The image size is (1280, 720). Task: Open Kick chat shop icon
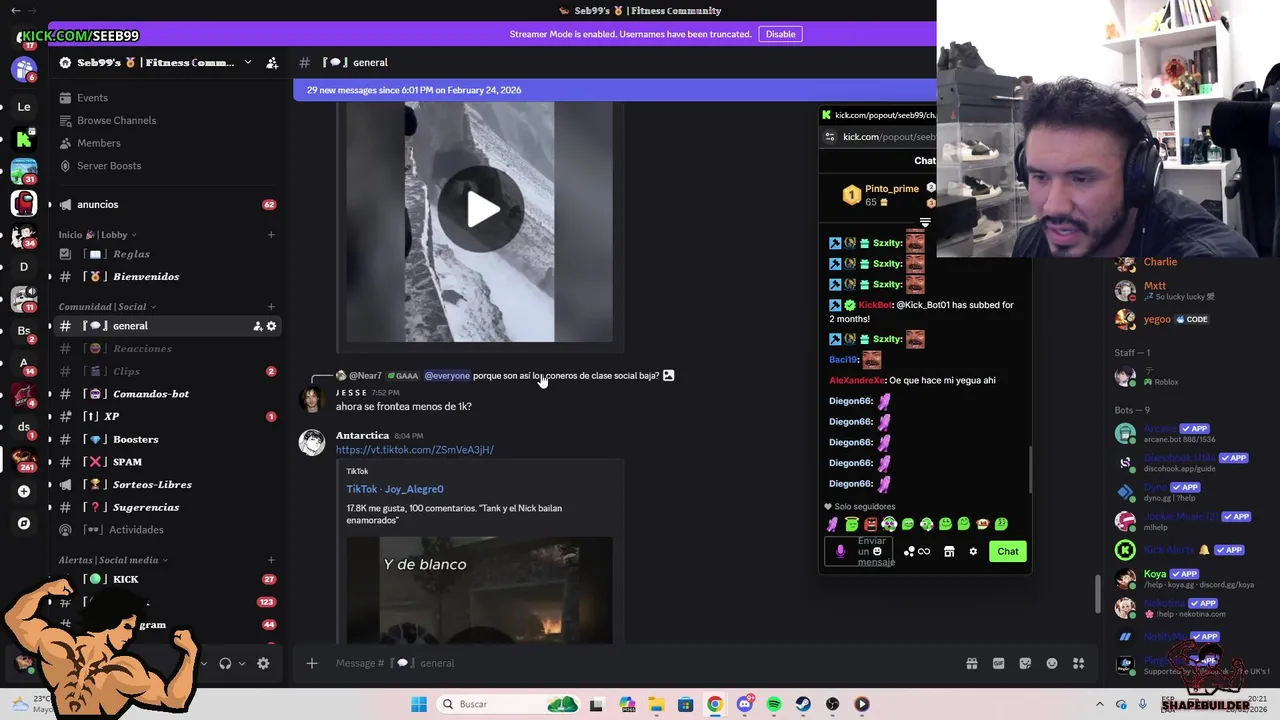tap(949, 551)
